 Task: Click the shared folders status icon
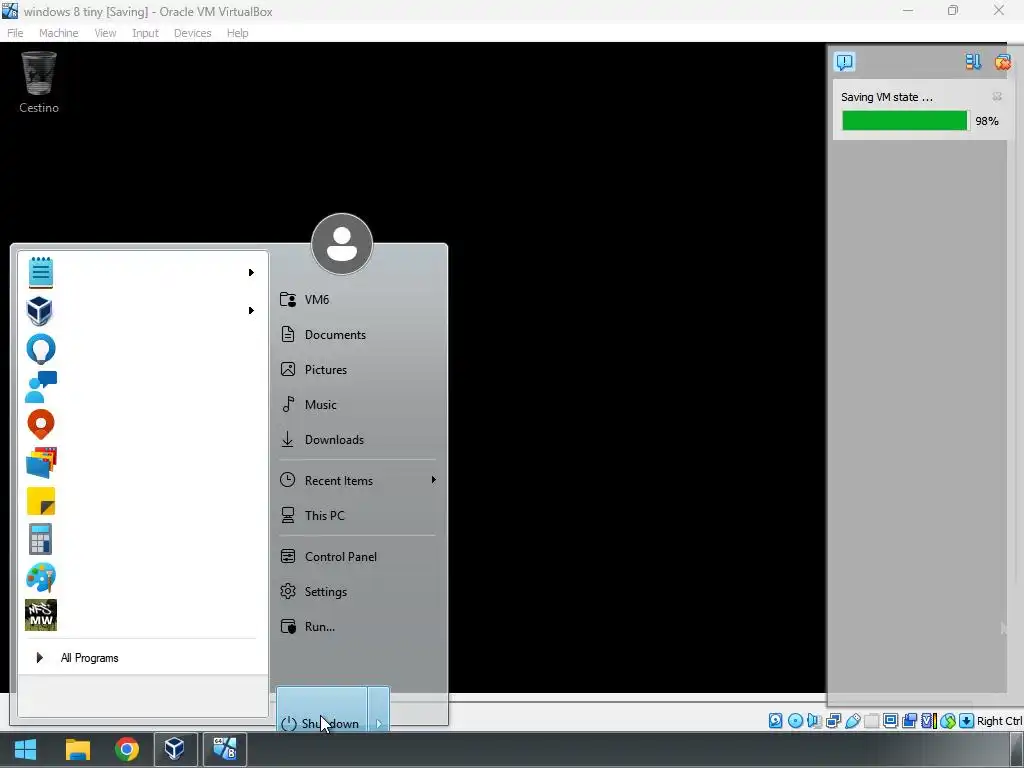[871, 720]
